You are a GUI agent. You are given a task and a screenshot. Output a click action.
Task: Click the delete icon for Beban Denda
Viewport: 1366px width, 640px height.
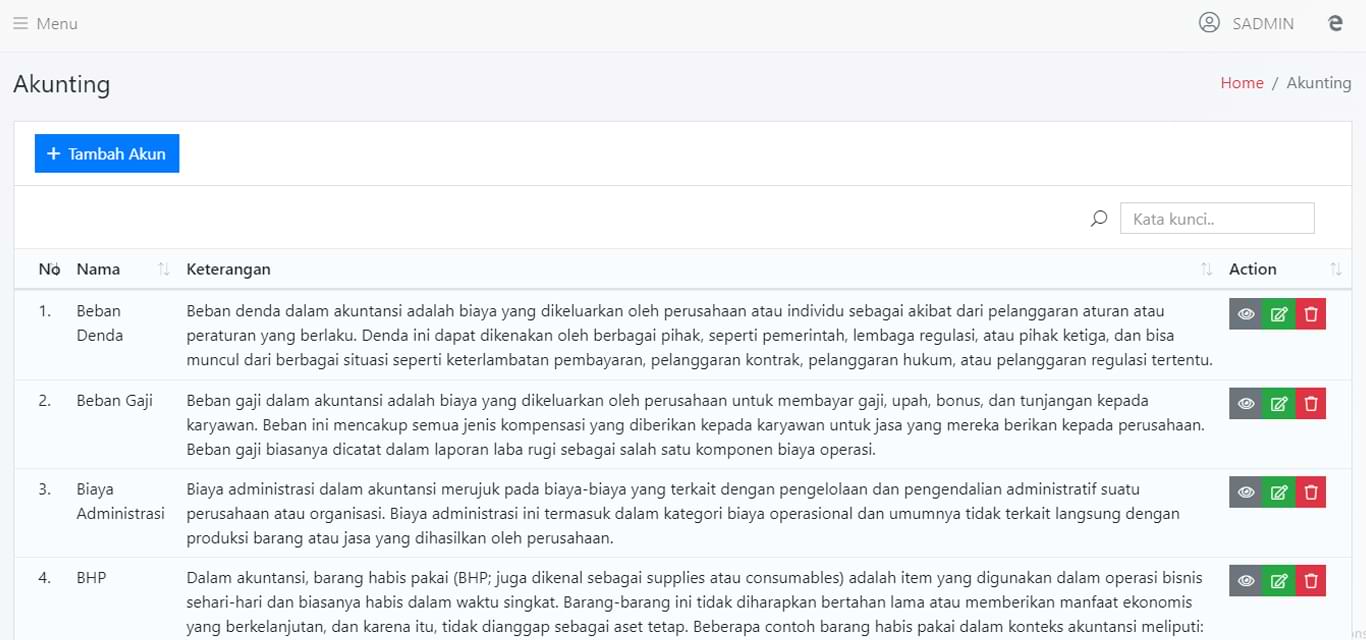[1311, 313]
